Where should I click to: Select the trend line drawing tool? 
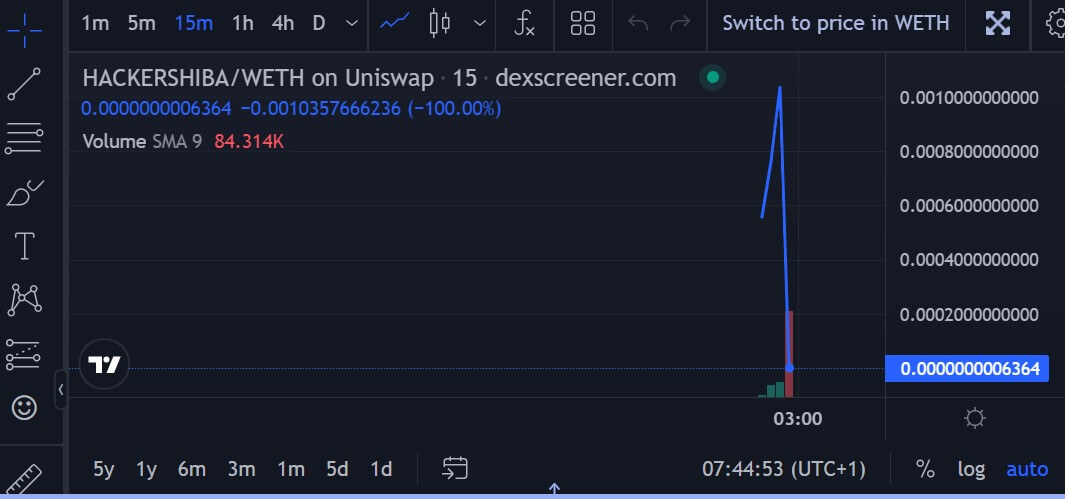[25, 84]
